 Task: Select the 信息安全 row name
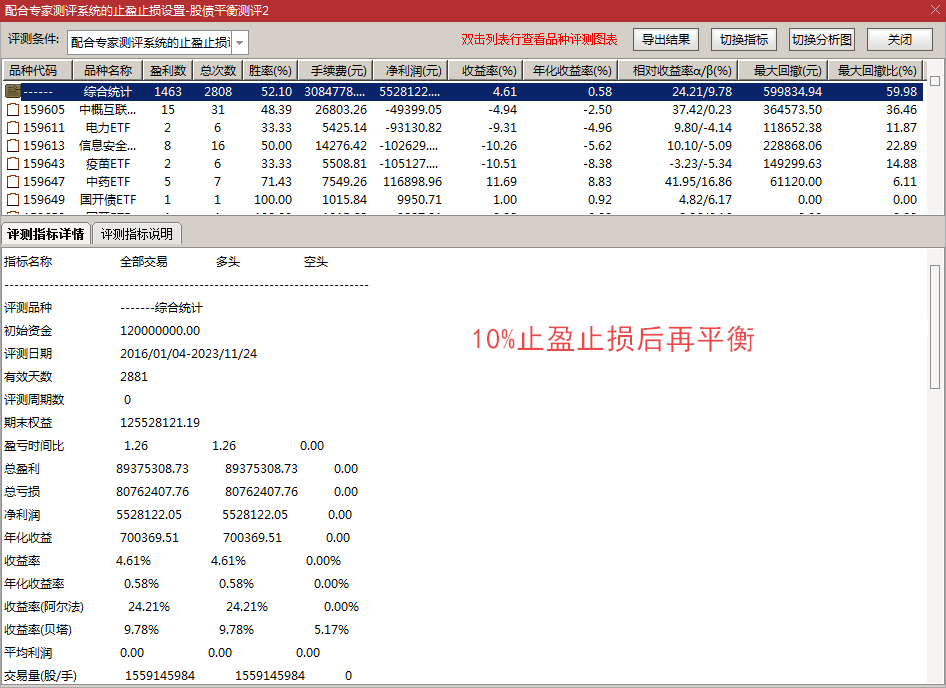107,145
